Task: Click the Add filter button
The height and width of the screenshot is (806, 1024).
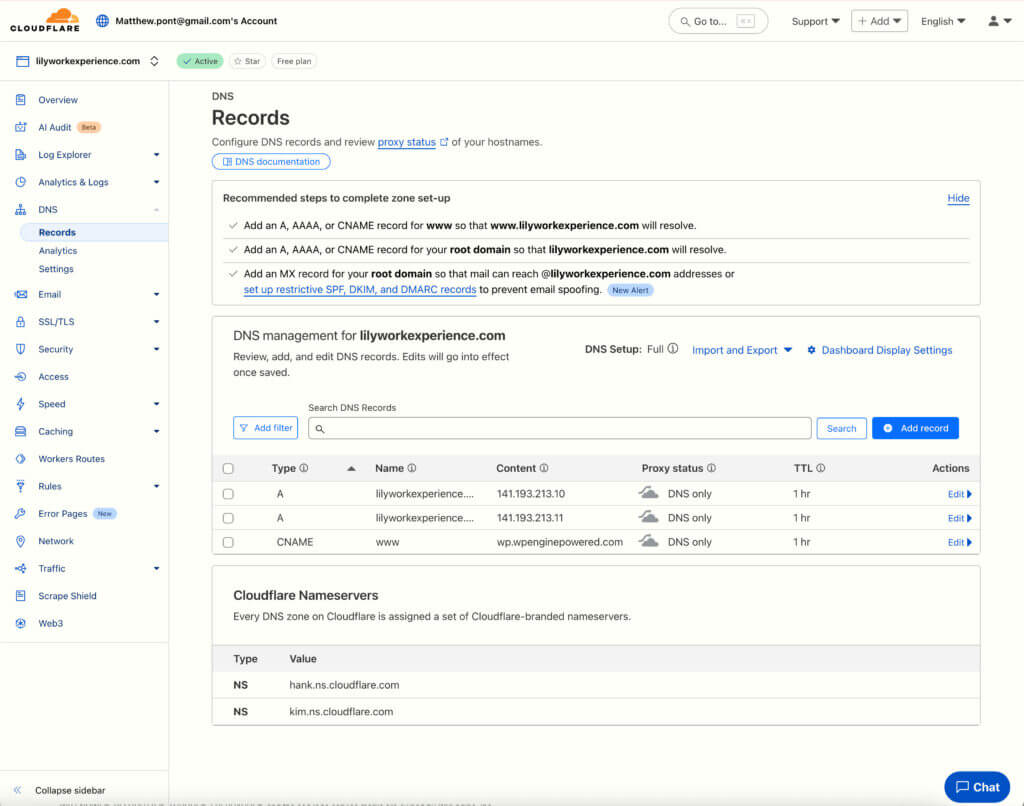Action: click(265, 428)
